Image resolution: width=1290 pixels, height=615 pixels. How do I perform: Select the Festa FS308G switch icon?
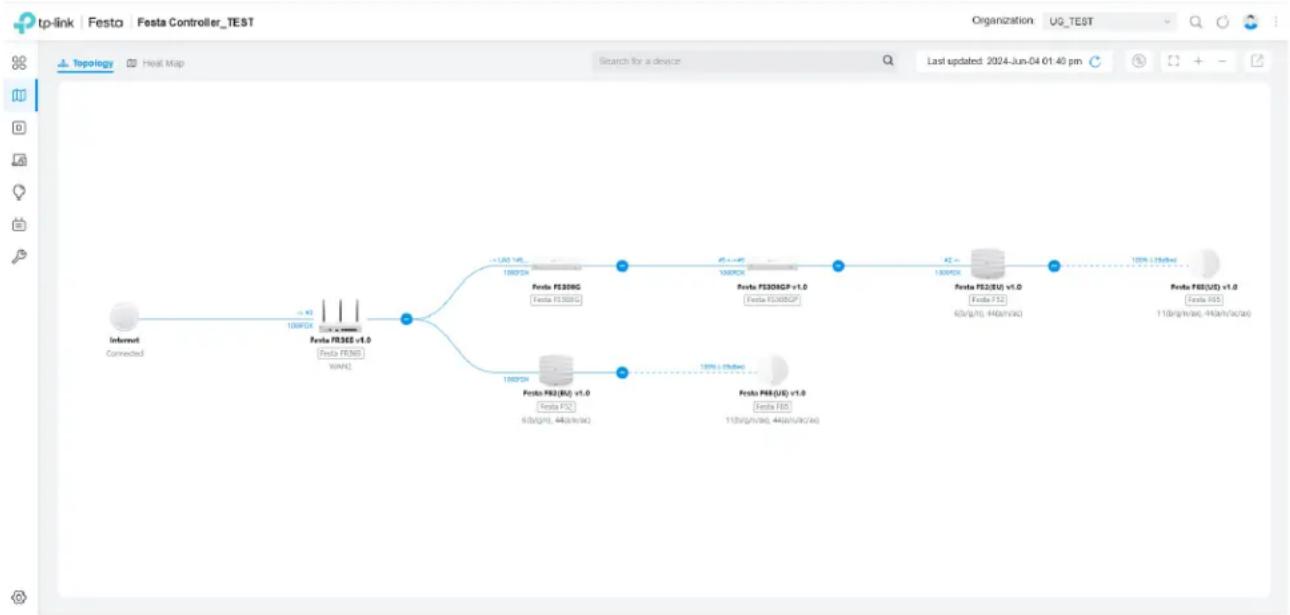click(556, 265)
